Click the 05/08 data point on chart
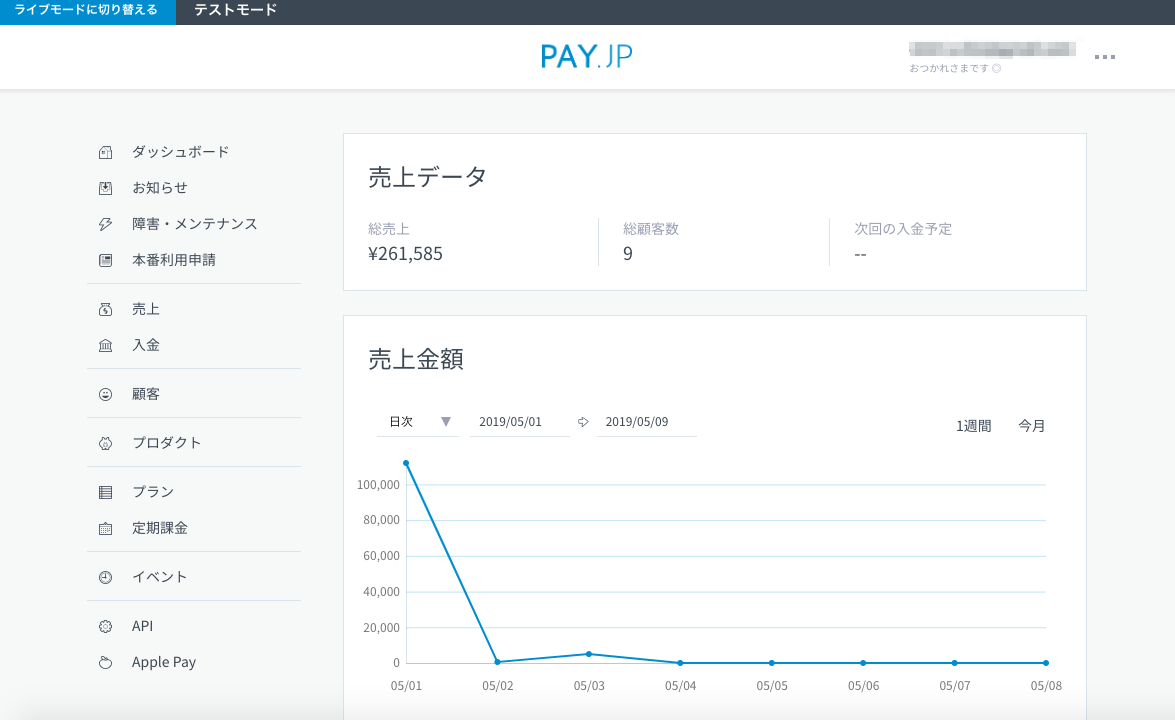The height and width of the screenshot is (720, 1175). click(x=1046, y=663)
